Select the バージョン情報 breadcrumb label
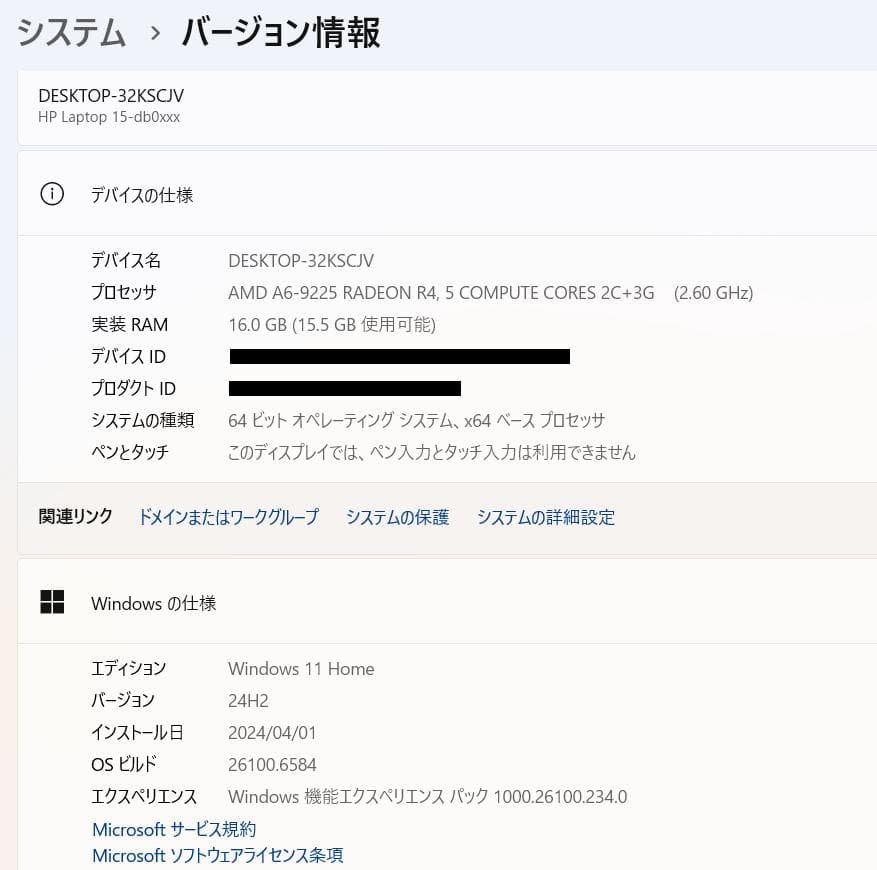Image resolution: width=877 pixels, height=870 pixels. [278, 32]
